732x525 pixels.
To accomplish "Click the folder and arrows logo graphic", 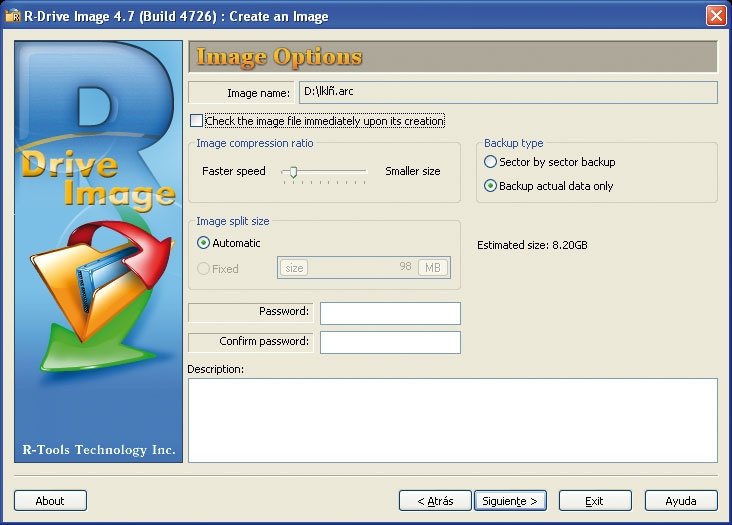I will click(x=103, y=294).
